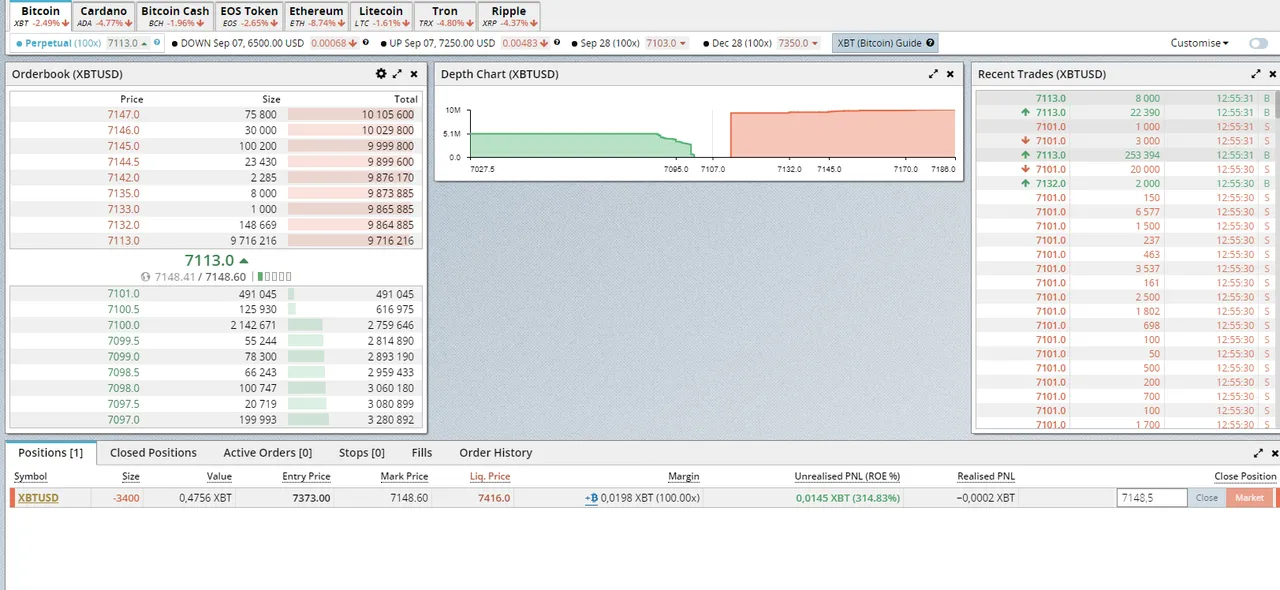Image resolution: width=1280 pixels, height=590 pixels.
Task: Open the Closed Positions tab
Action: 153,453
